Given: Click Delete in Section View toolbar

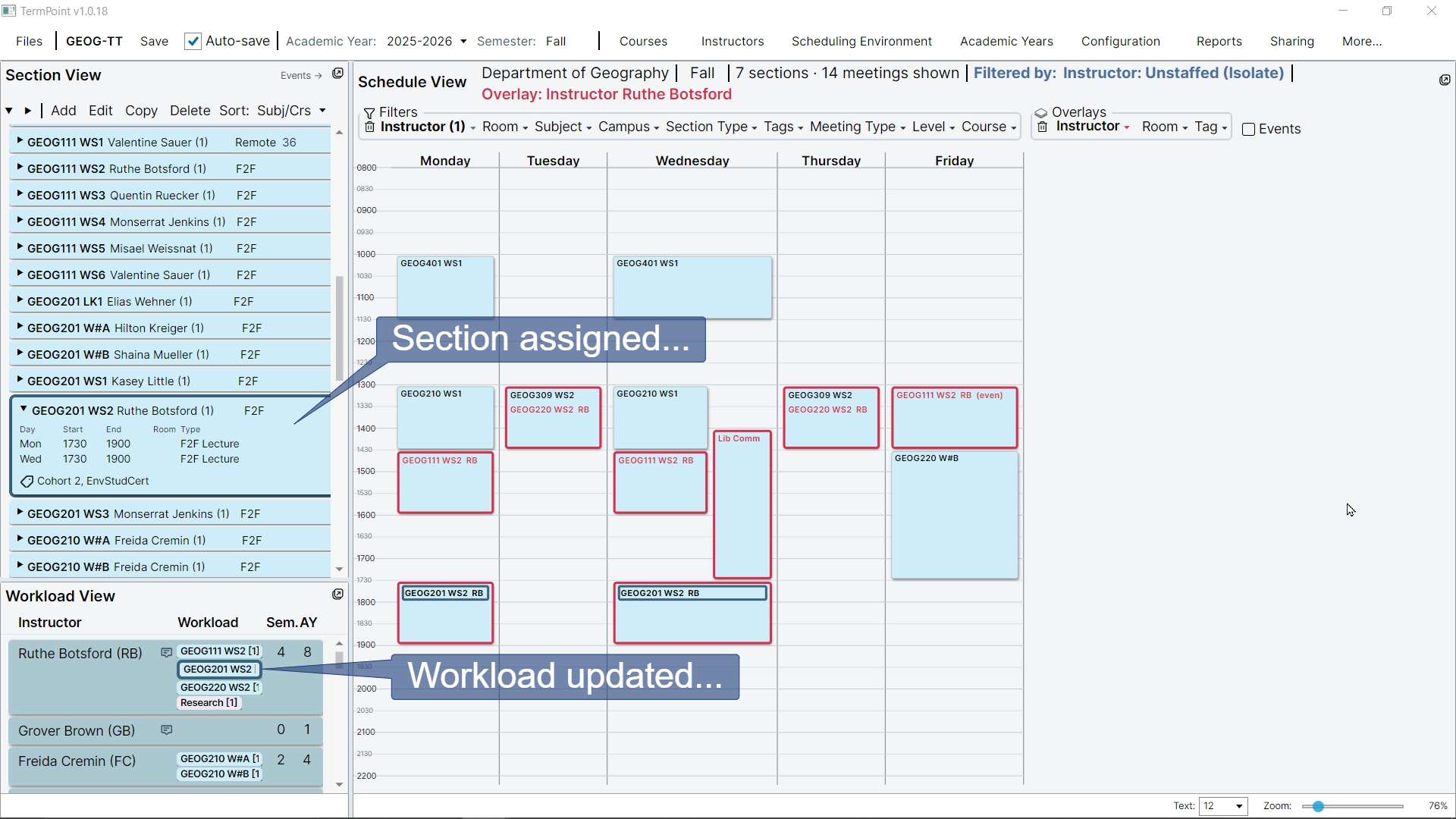Looking at the screenshot, I should point(190,111).
